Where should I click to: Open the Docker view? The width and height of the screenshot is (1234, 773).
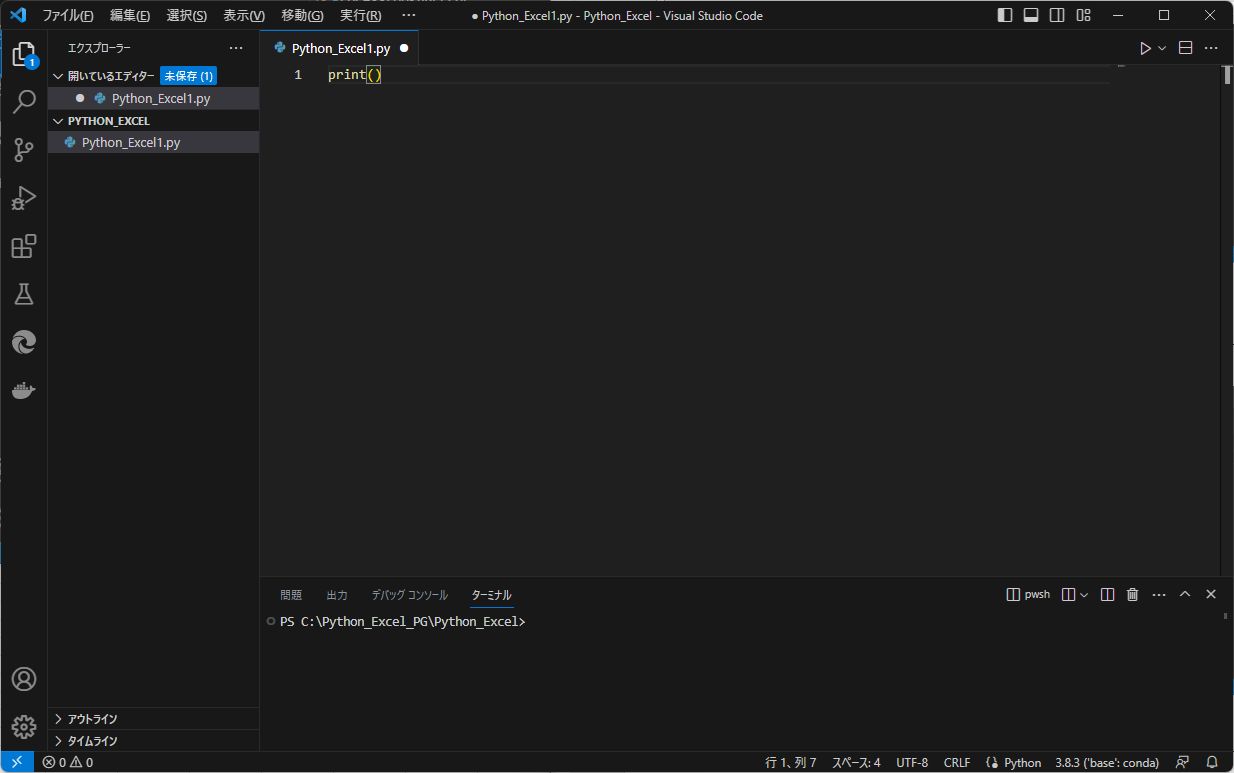[x=24, y=390]
